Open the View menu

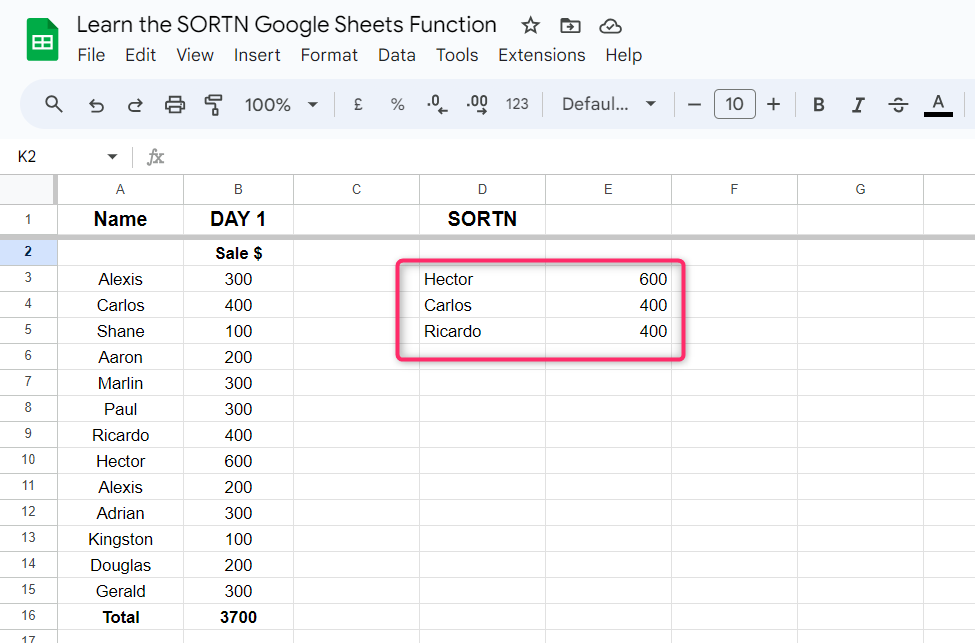pos(195,55)
